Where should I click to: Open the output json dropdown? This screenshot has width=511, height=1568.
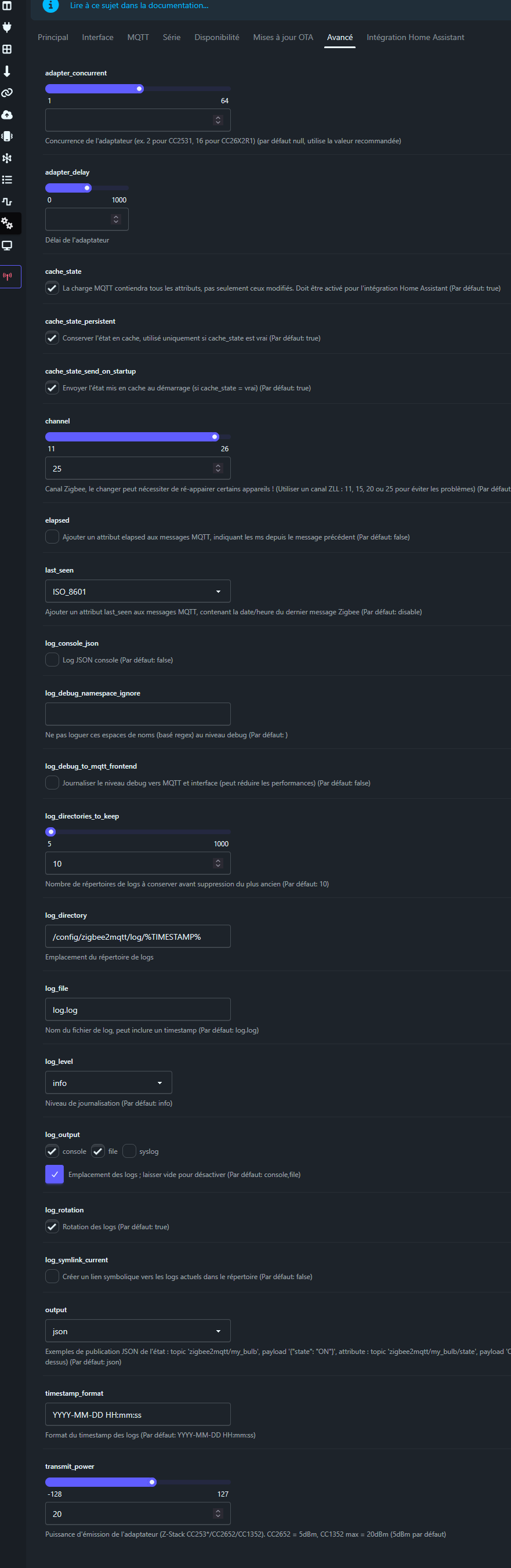pos(137,1331)
